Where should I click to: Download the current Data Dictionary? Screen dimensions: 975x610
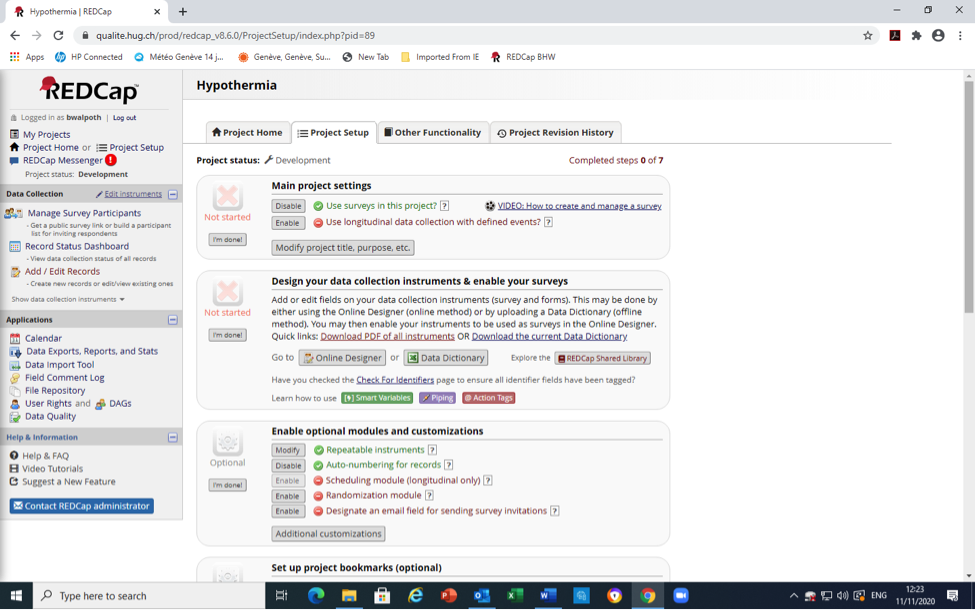pyautogui.click(x=549, y=336)
